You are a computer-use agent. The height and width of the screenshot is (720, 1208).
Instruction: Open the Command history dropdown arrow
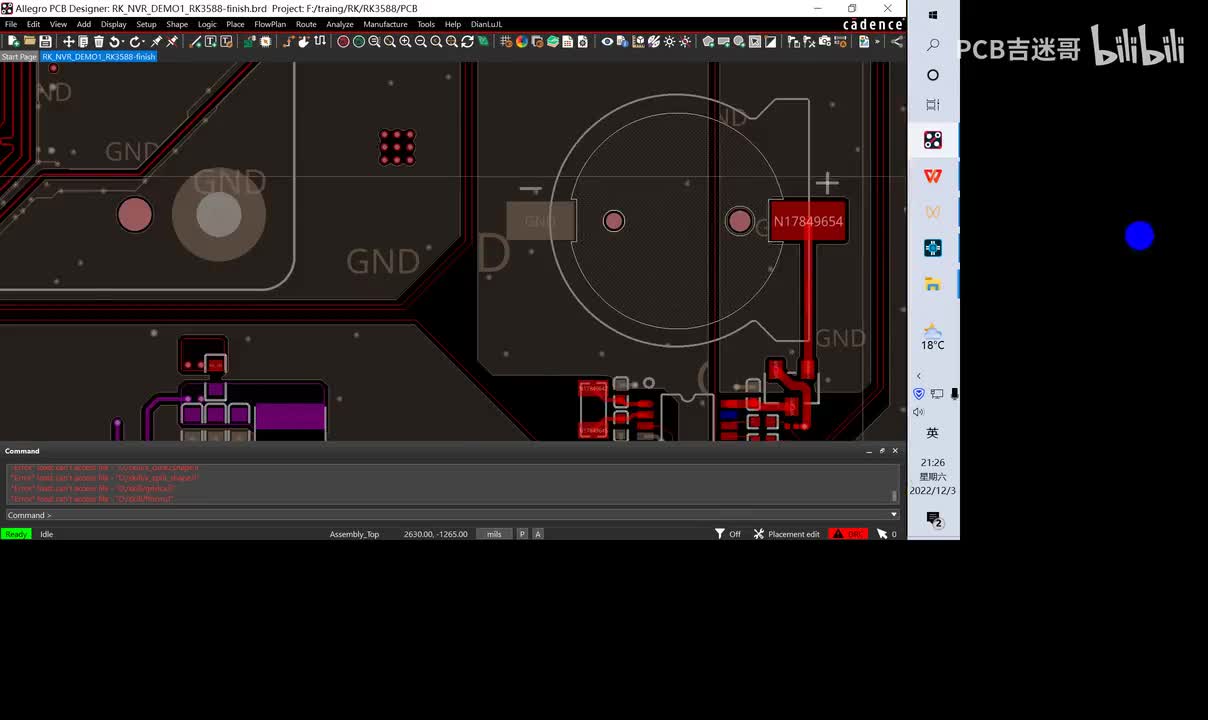tap(894, 515)
